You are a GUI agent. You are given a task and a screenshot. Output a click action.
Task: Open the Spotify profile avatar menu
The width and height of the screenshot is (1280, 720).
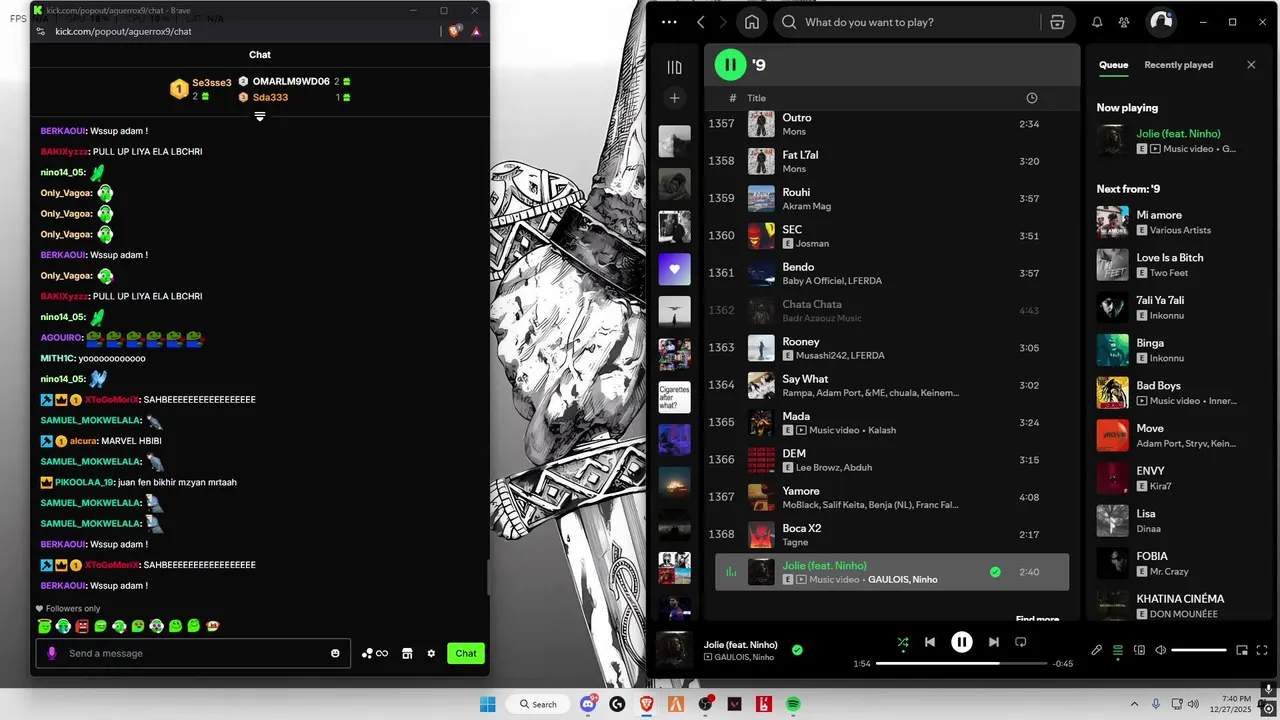(1160, 22)
